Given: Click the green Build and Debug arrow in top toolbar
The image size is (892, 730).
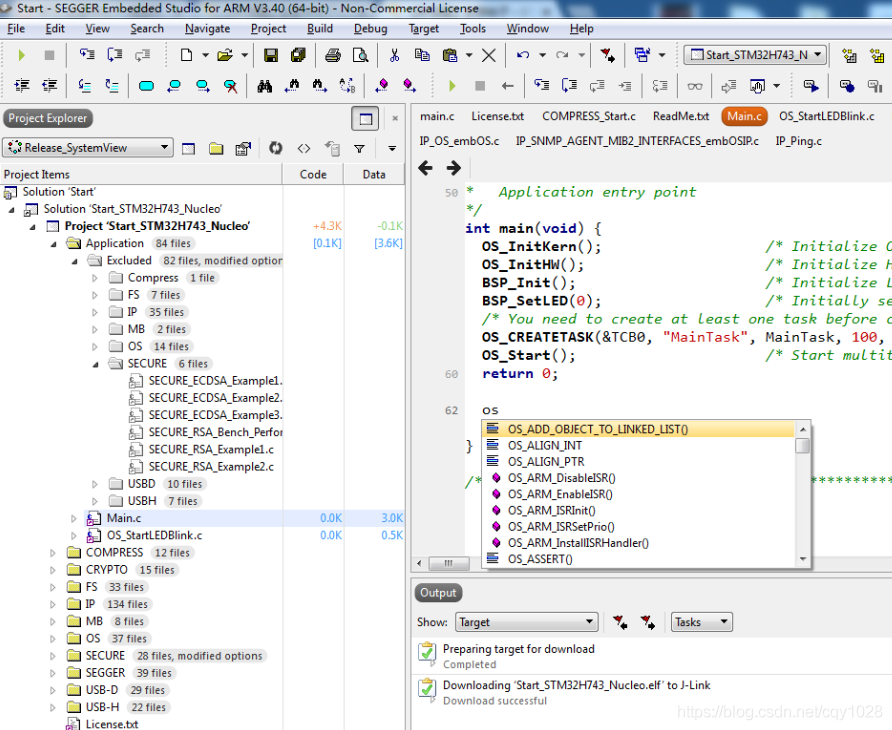Looking at the screenshot, I should [x=22, y=55].
